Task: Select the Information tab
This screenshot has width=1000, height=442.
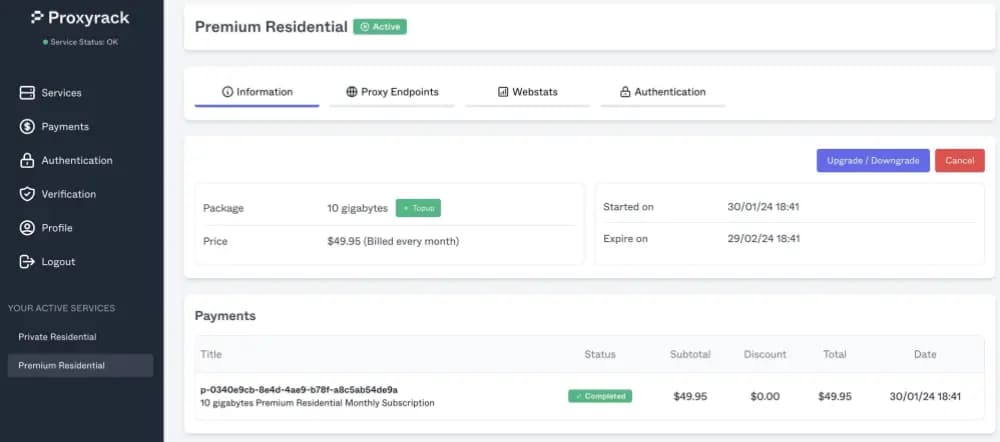Action: pyautogui.click(x=257, y=92)
